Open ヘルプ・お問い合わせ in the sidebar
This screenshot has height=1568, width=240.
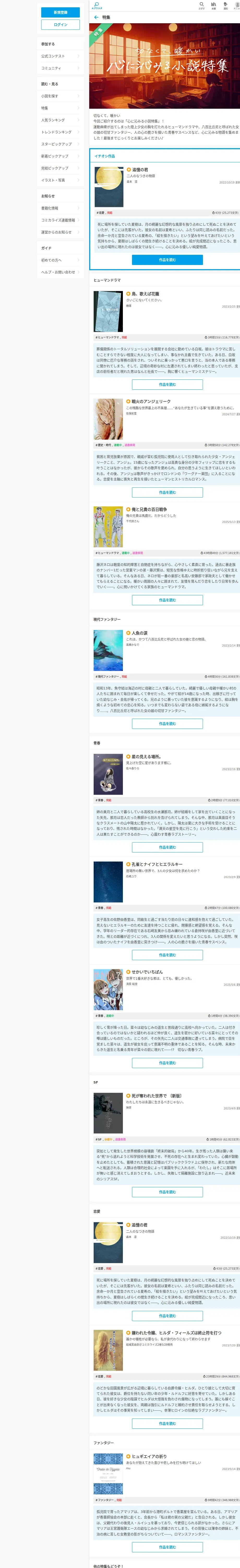pos(60,272)
